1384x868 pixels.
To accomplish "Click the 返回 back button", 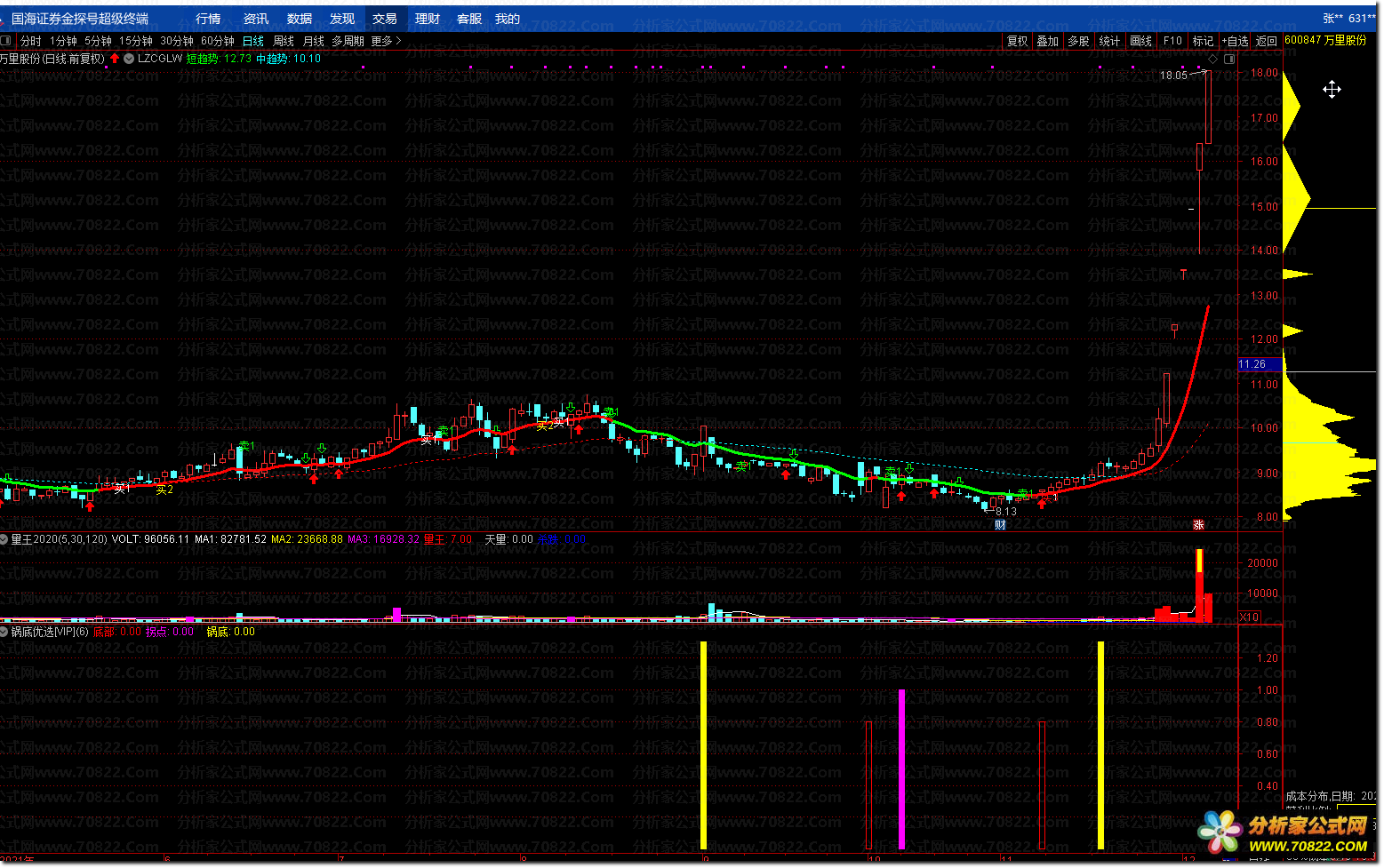I will (1266, 41).
